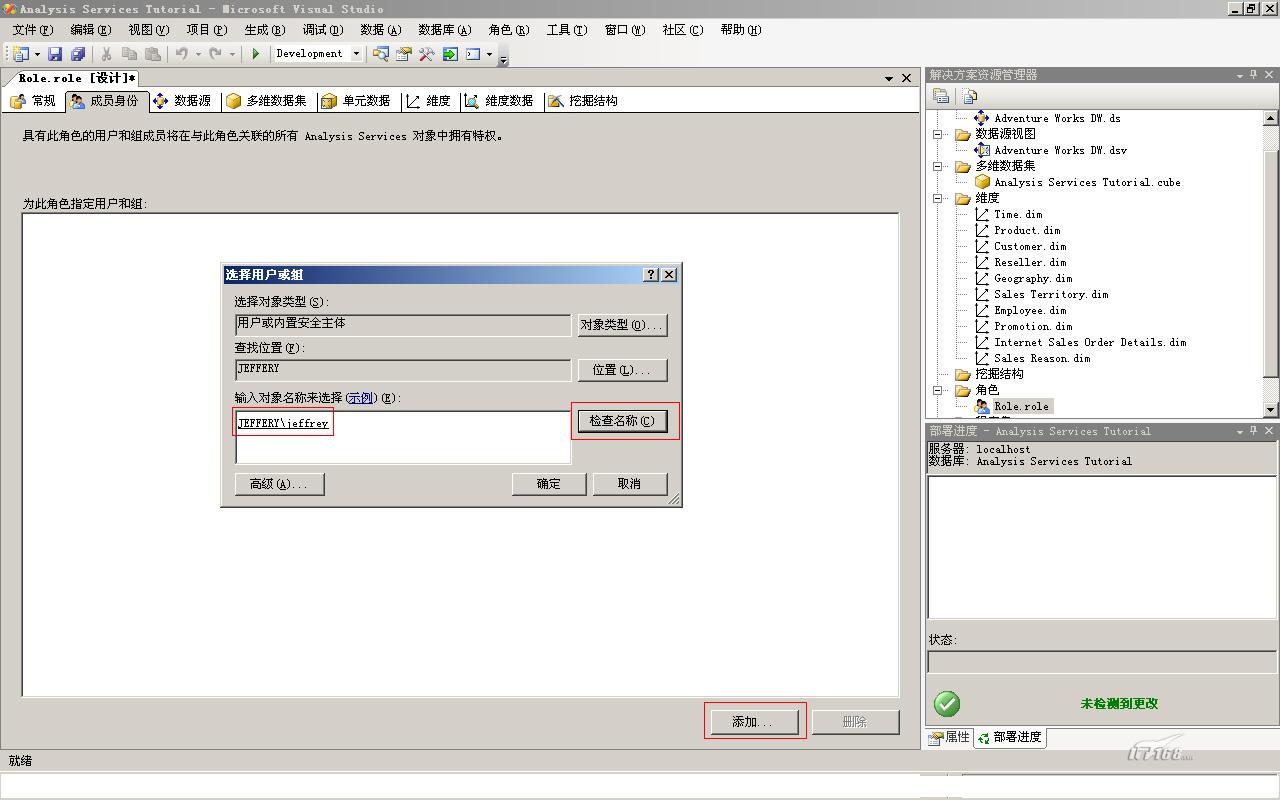Select the 挖掘结构 folder in Solution Explorer
The height and width of the screenshot is (800, 1280).
pos(999,374)
